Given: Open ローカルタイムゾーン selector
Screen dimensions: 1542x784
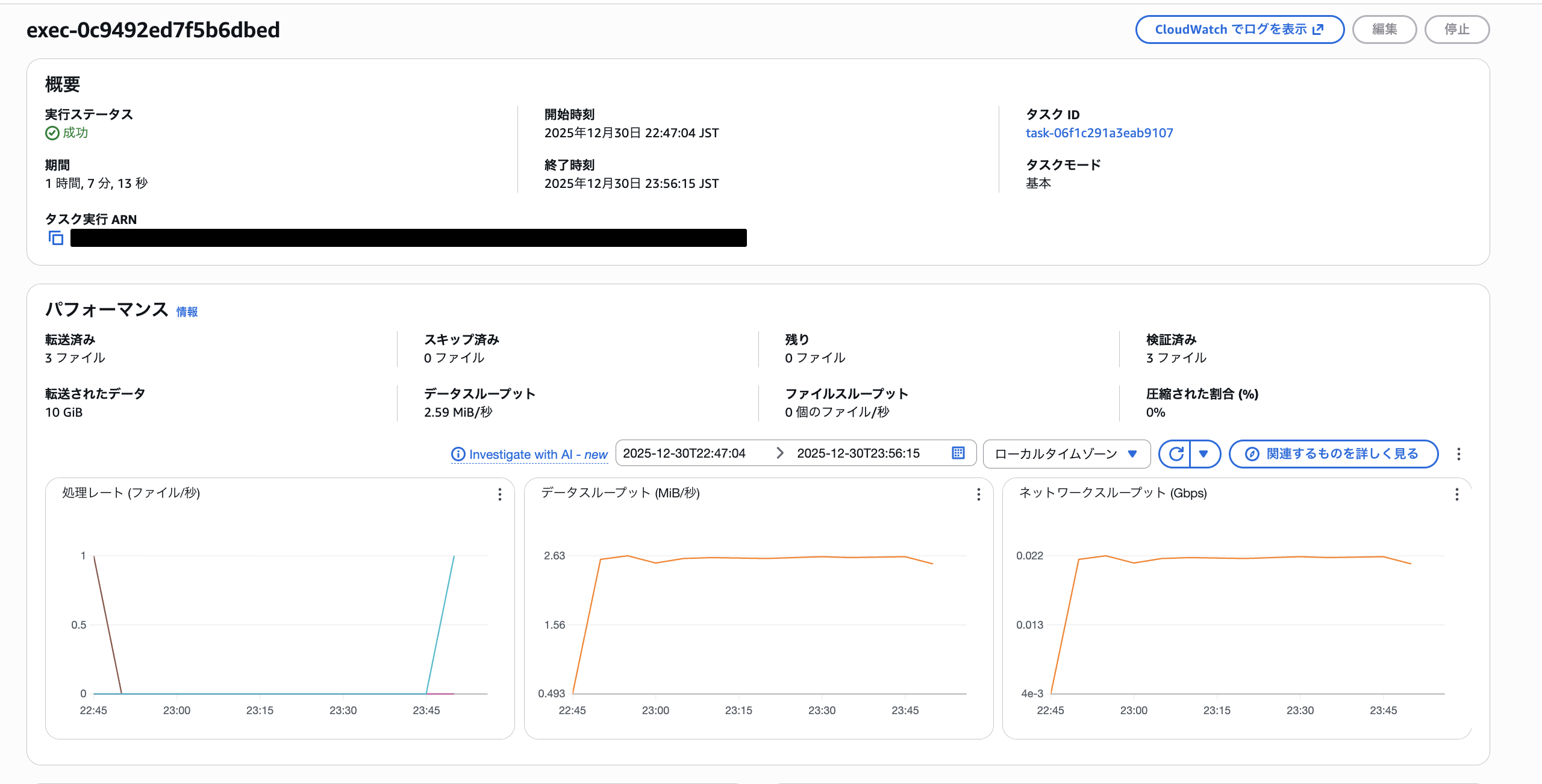Looking at the screenshot, I should [x=1066, y=454].
